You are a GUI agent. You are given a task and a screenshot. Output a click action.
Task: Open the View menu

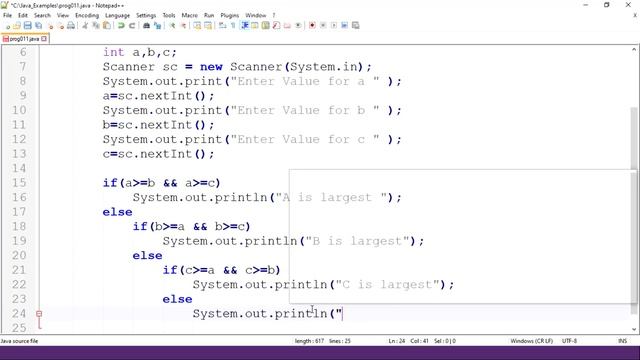click(x=62, y=16)
